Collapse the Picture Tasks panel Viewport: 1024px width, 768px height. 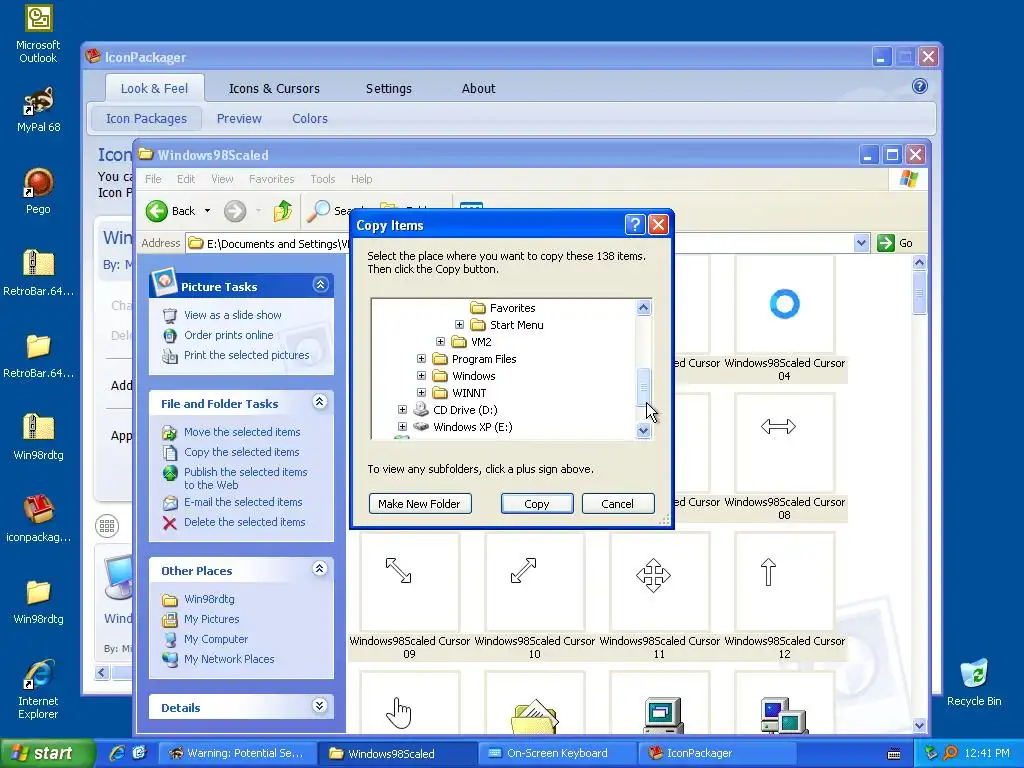(x=320, y=285)
